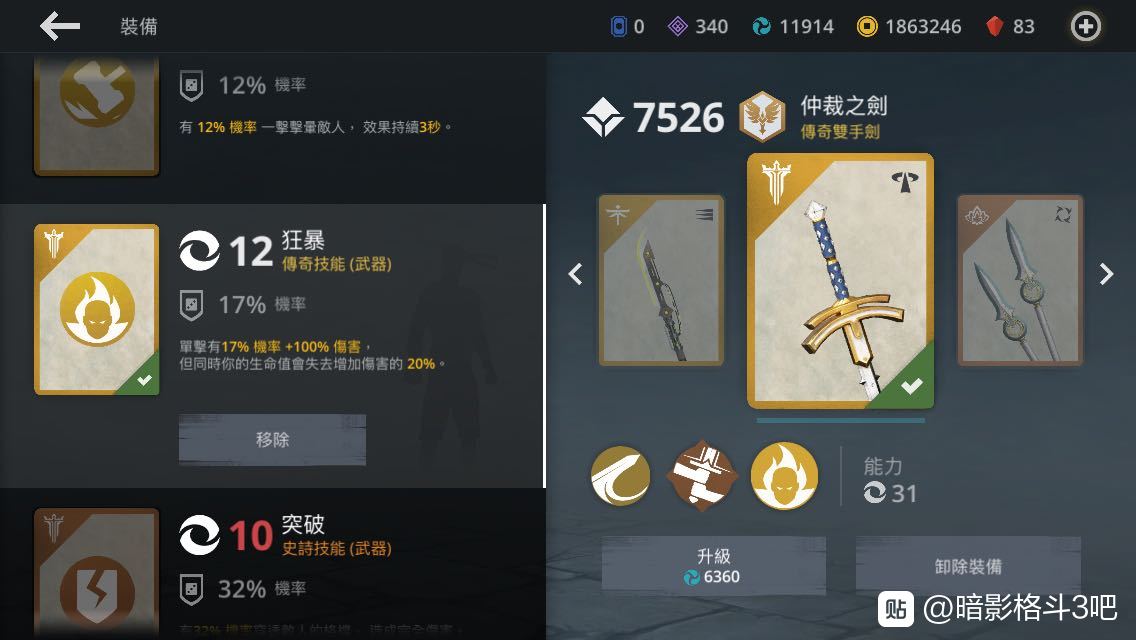Tap the gold coin currency icon
Screen dimensions: 1136x640
pos(866,27)
